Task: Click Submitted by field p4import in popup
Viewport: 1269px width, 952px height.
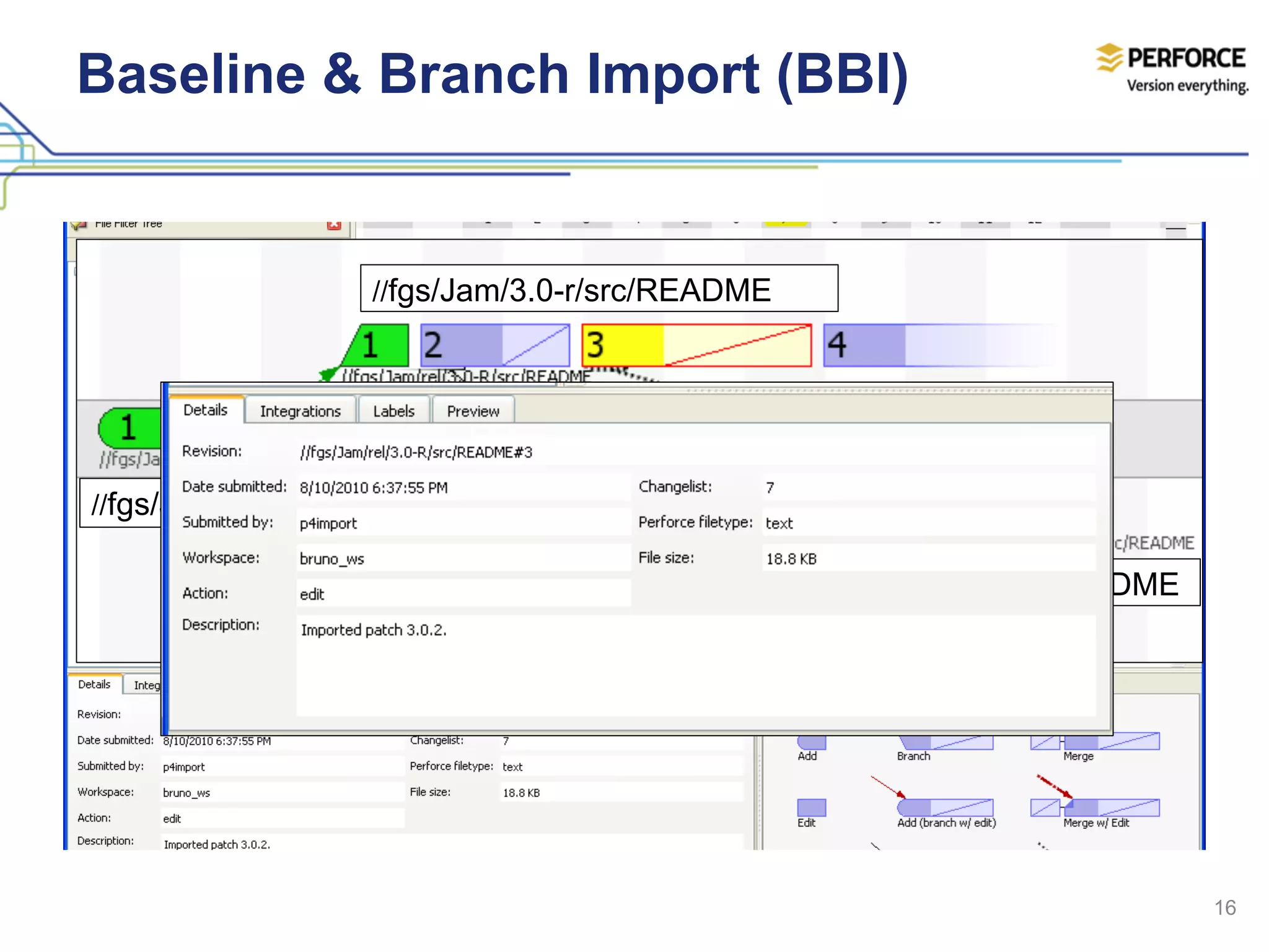Action: [463, 523]
